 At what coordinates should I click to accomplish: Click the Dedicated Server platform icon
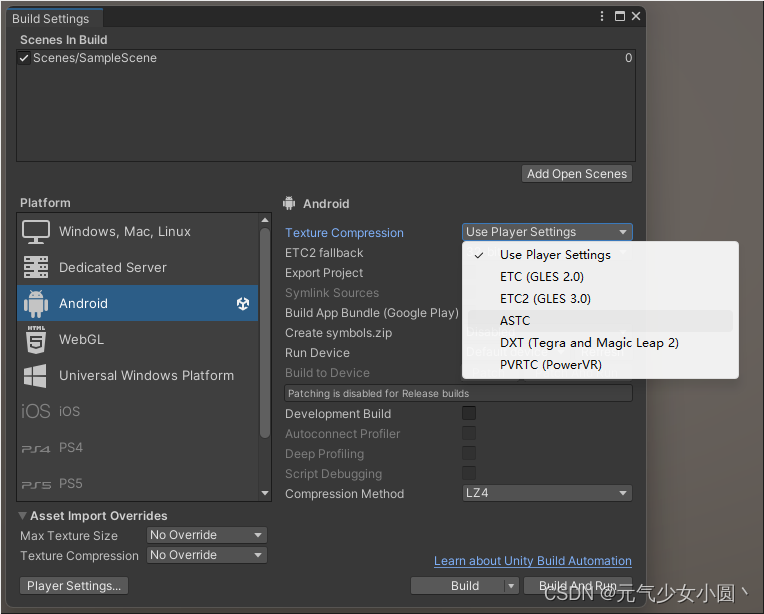(36, 267)
